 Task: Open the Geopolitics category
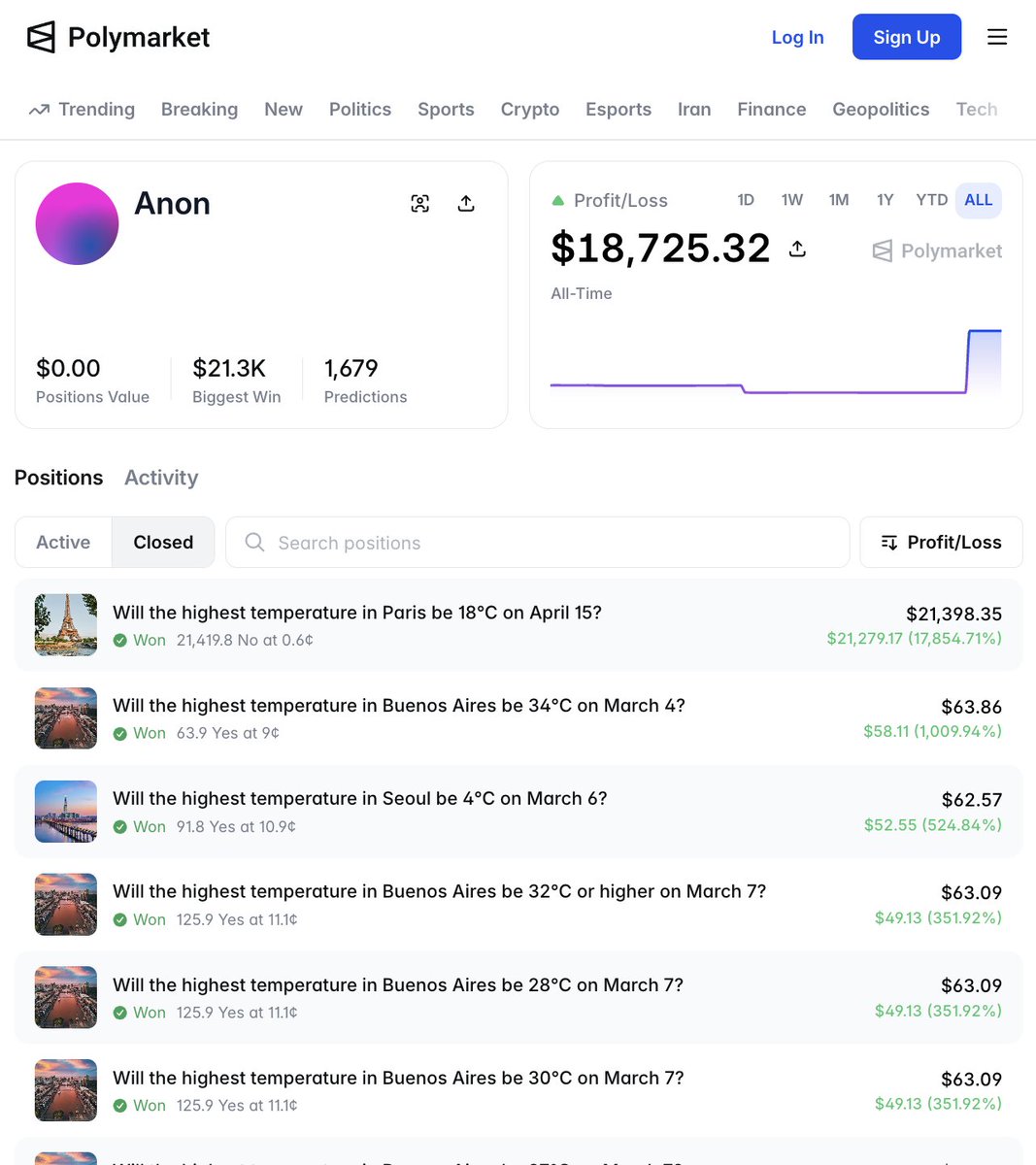coord(881,110)
